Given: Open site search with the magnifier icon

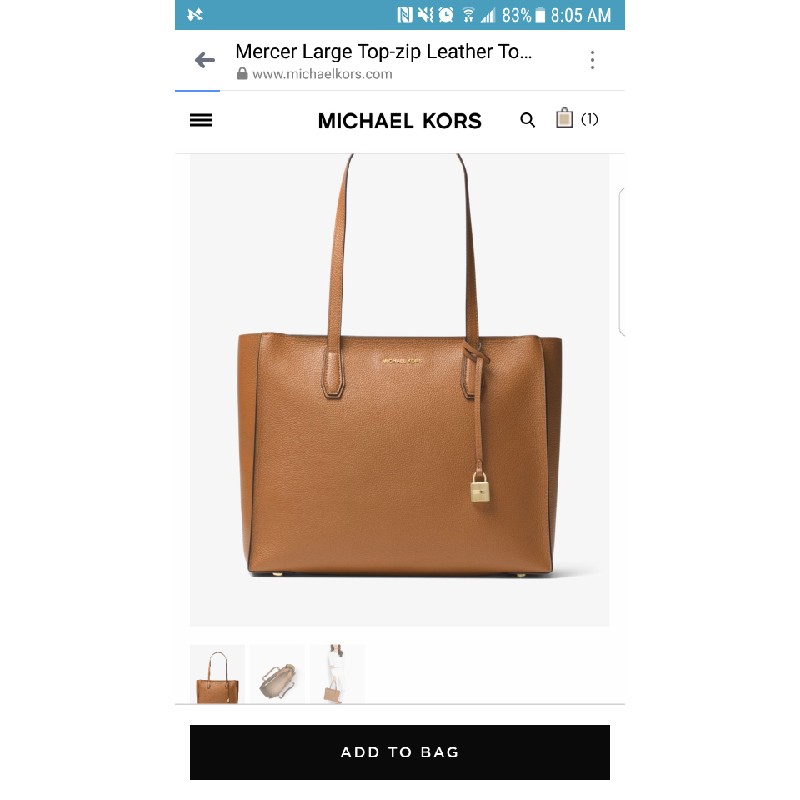Looking at the screenshot, I should [528, 120].
